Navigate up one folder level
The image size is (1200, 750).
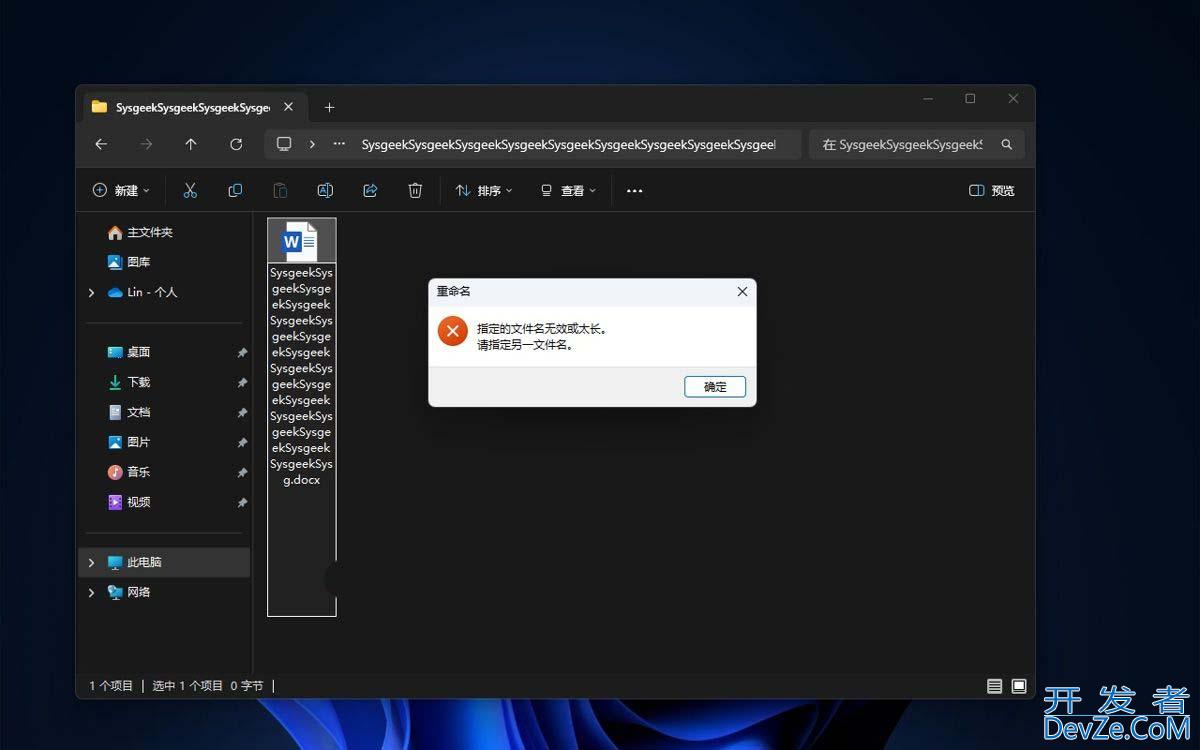tap(191, 144)
